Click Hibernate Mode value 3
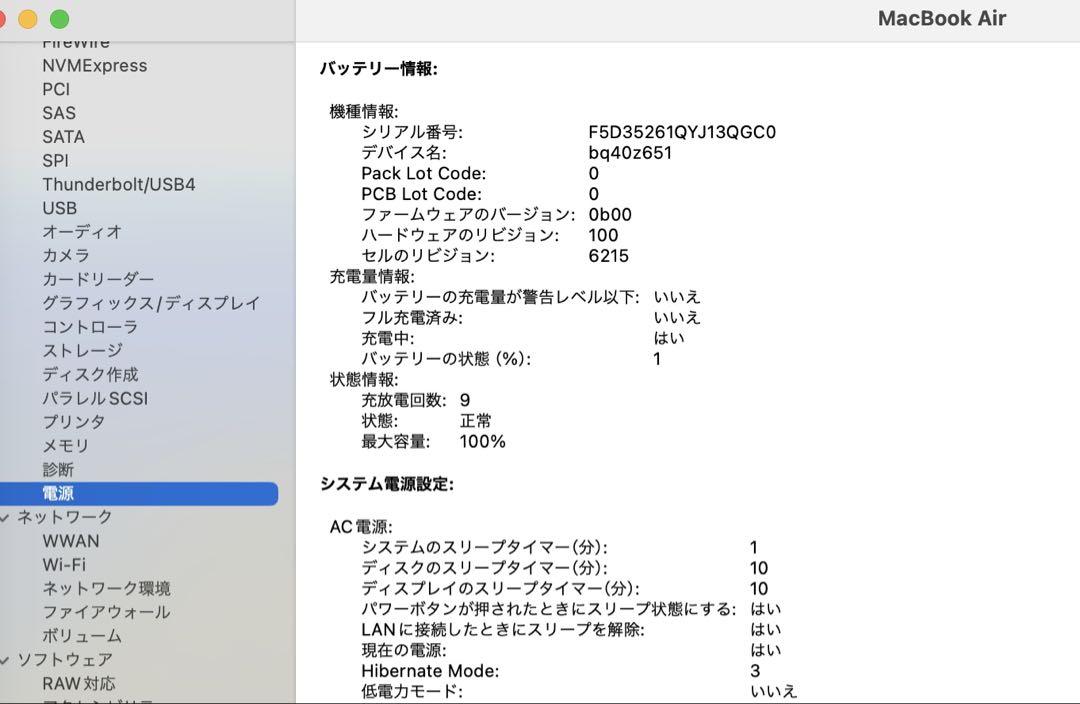The width and height of the screenshot is (1080, 704). point(755,671)
